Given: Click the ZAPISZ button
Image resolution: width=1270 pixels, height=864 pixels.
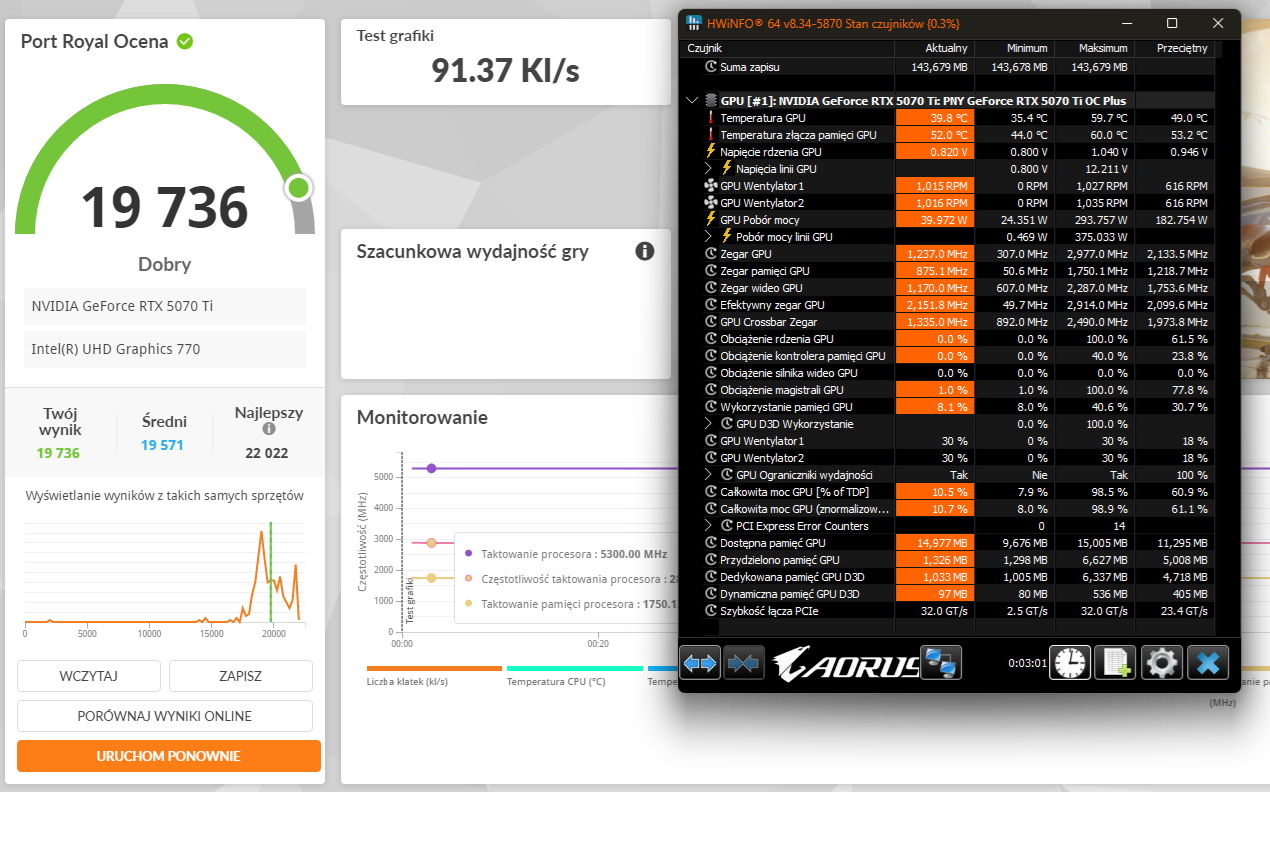Looking at the screenshot, I should point(241,676).
